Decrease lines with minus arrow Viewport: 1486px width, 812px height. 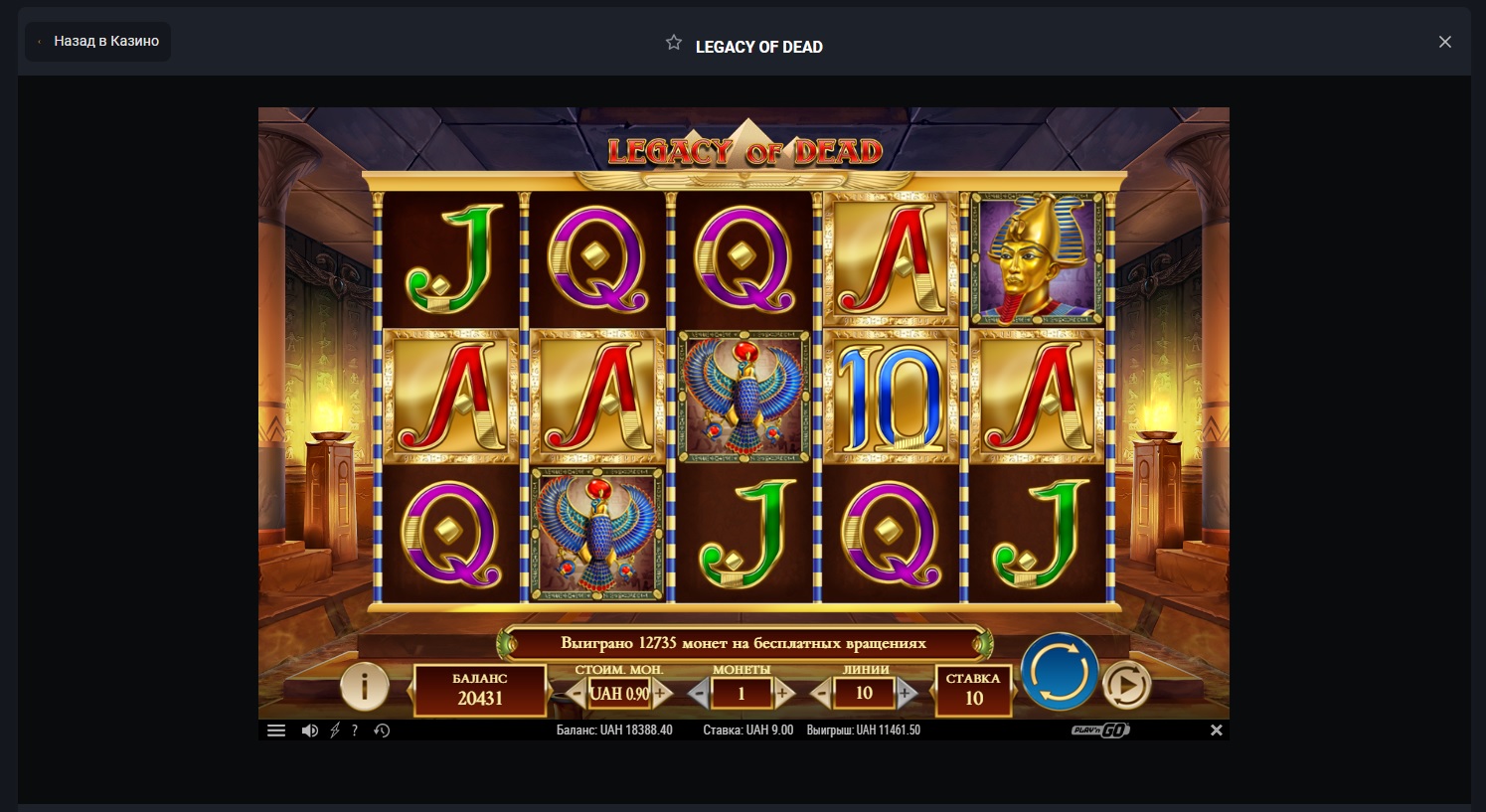[822, 694]
